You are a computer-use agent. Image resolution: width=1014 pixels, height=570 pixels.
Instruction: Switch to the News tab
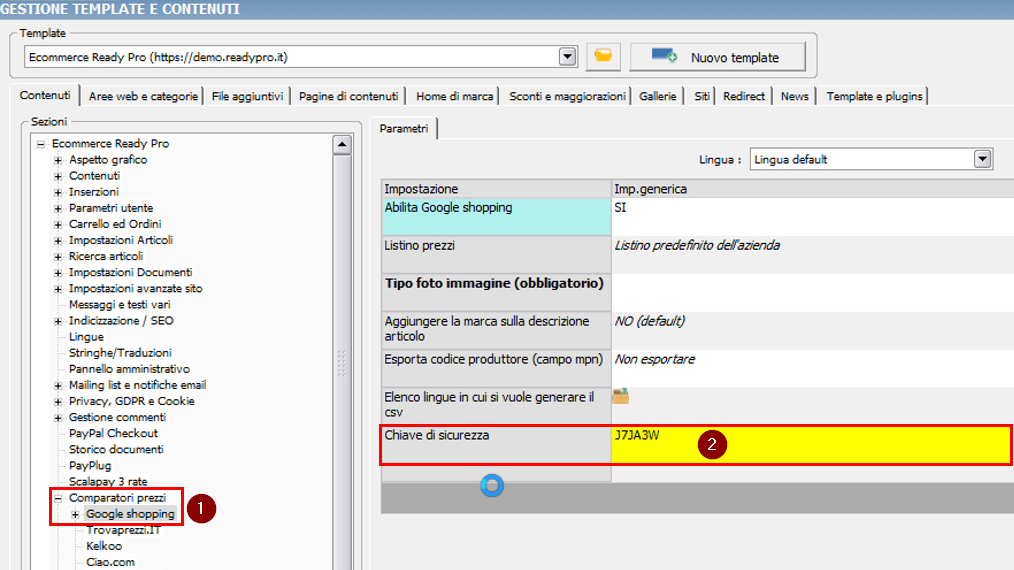794,96
